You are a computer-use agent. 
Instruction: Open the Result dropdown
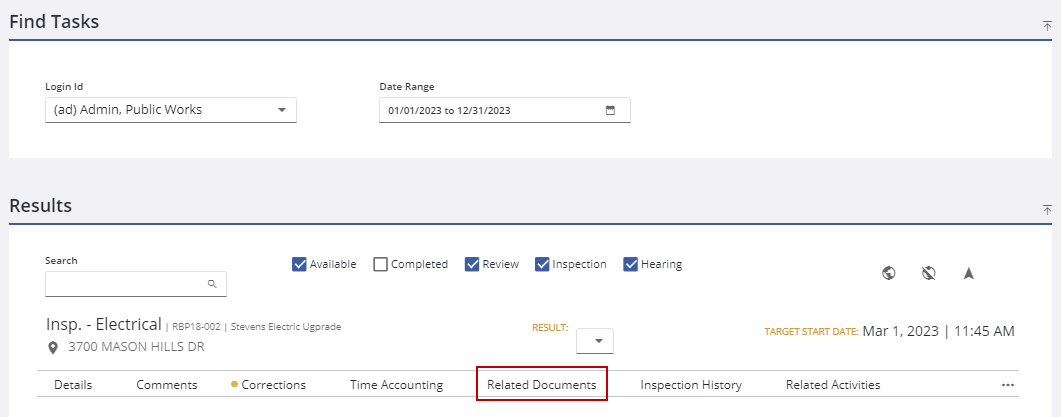pos(597,341)
